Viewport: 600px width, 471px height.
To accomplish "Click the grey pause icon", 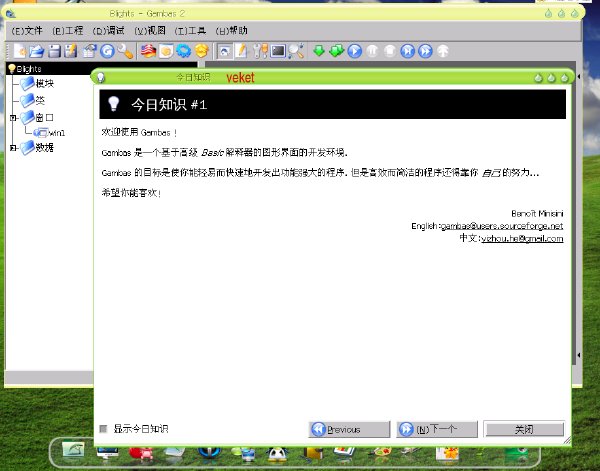I will click(x=372, y=51).
